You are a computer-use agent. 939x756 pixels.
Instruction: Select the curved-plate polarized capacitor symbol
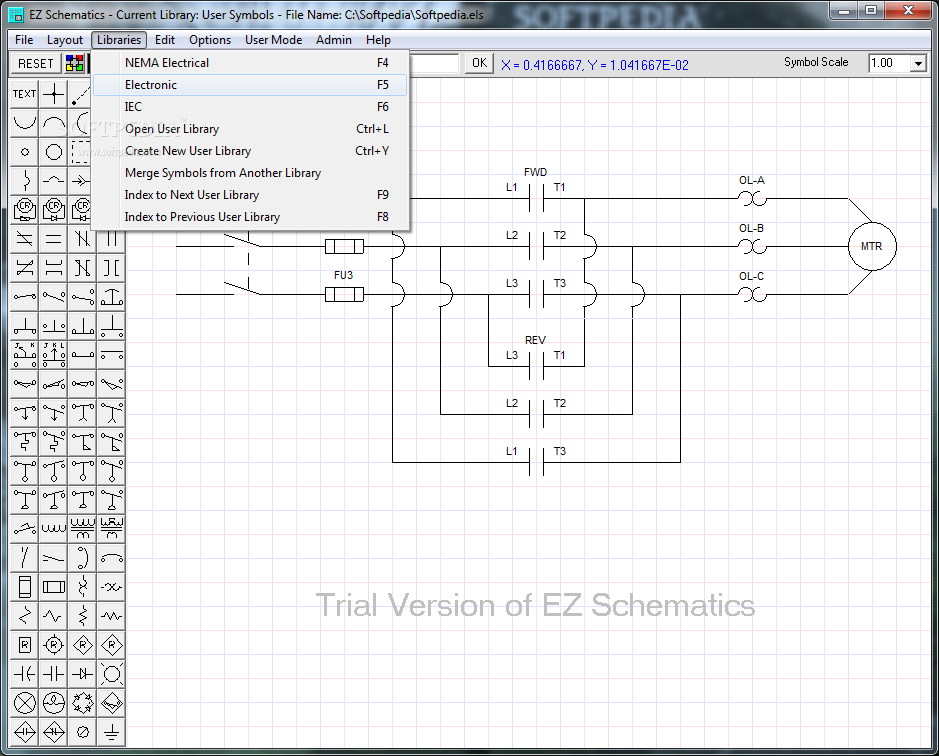tap(25, 675)
